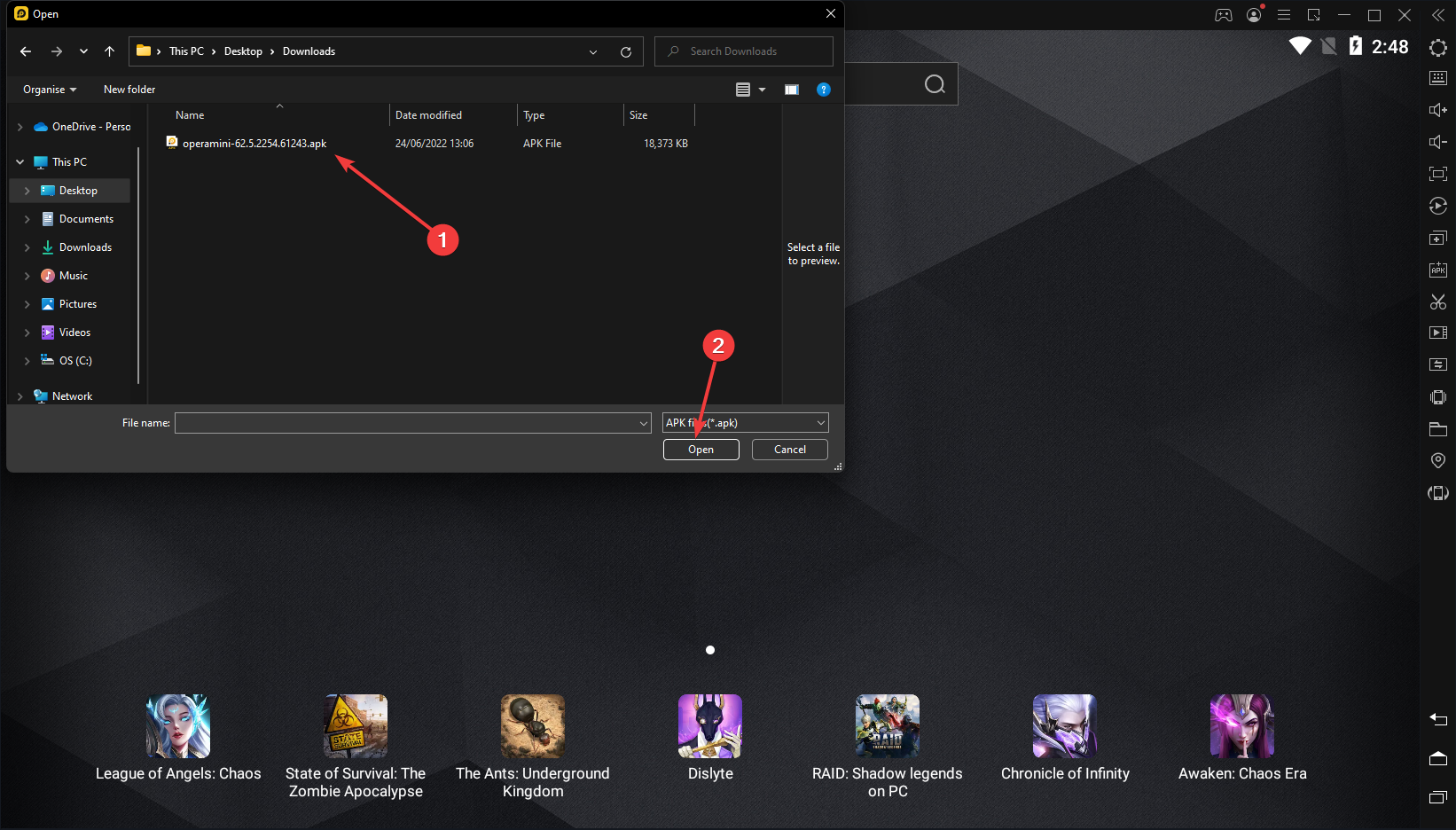Open the shared folder icon

1438,429
